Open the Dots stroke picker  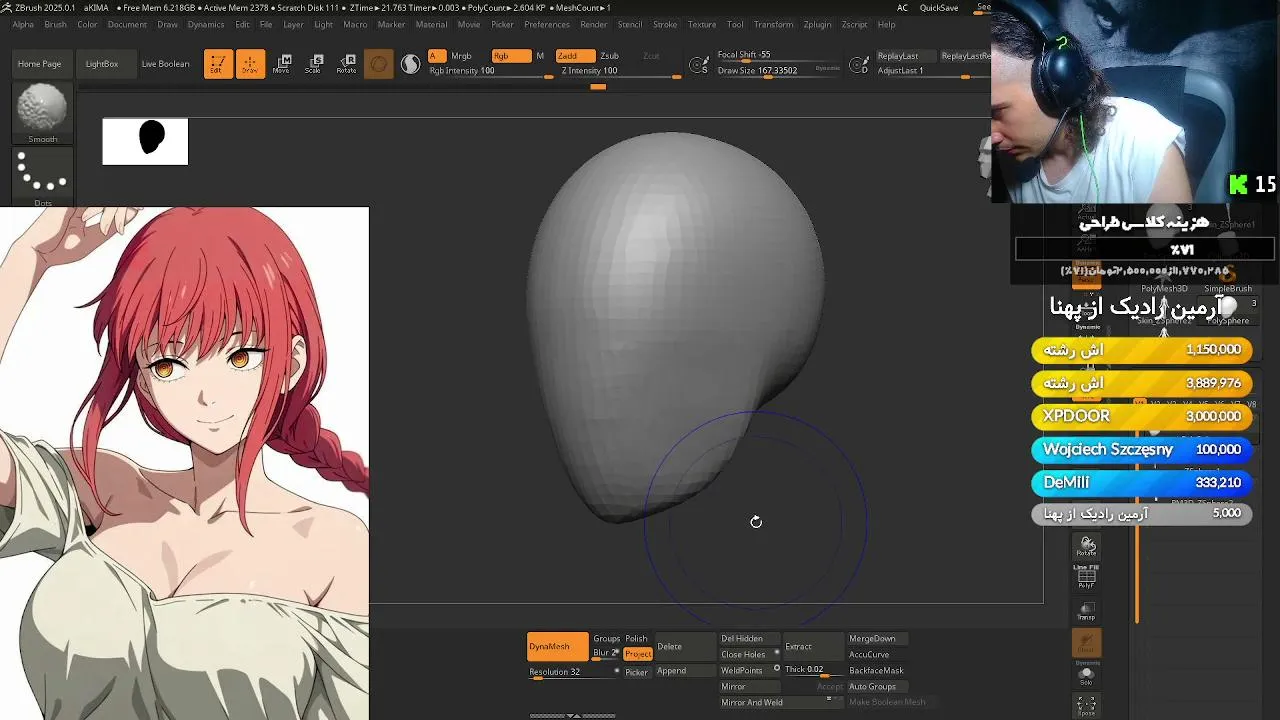42,177
